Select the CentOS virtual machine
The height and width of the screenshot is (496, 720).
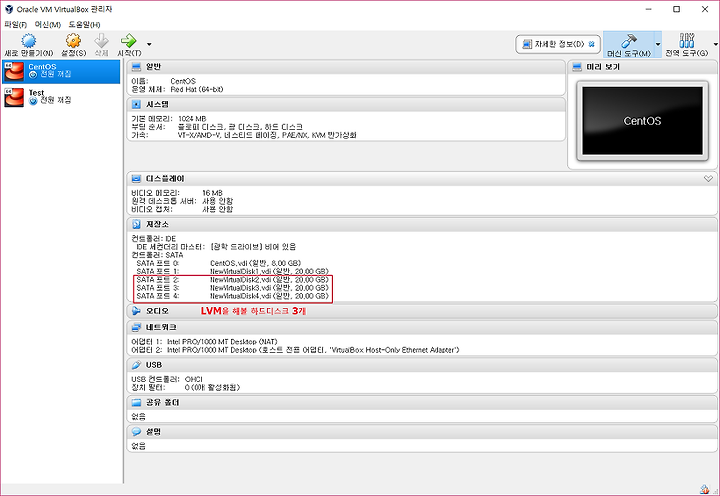pos(61,71)
